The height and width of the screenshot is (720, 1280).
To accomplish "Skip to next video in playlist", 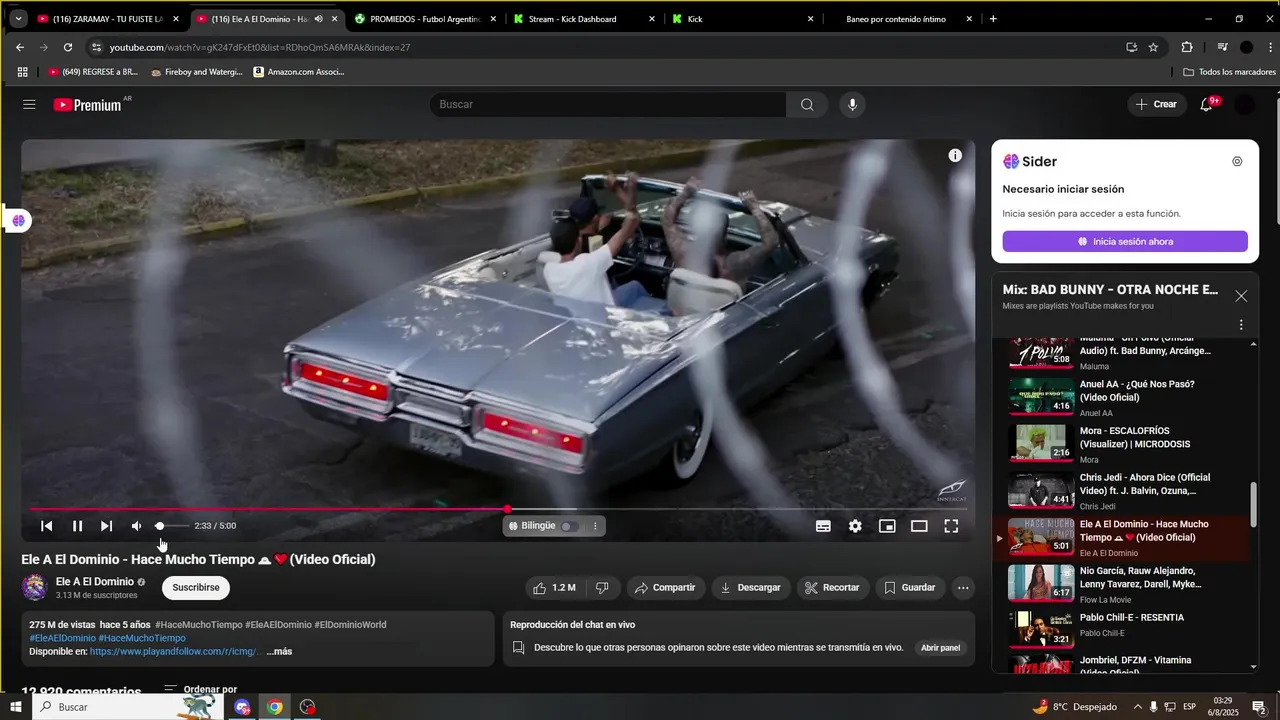I will pos(106,526).
